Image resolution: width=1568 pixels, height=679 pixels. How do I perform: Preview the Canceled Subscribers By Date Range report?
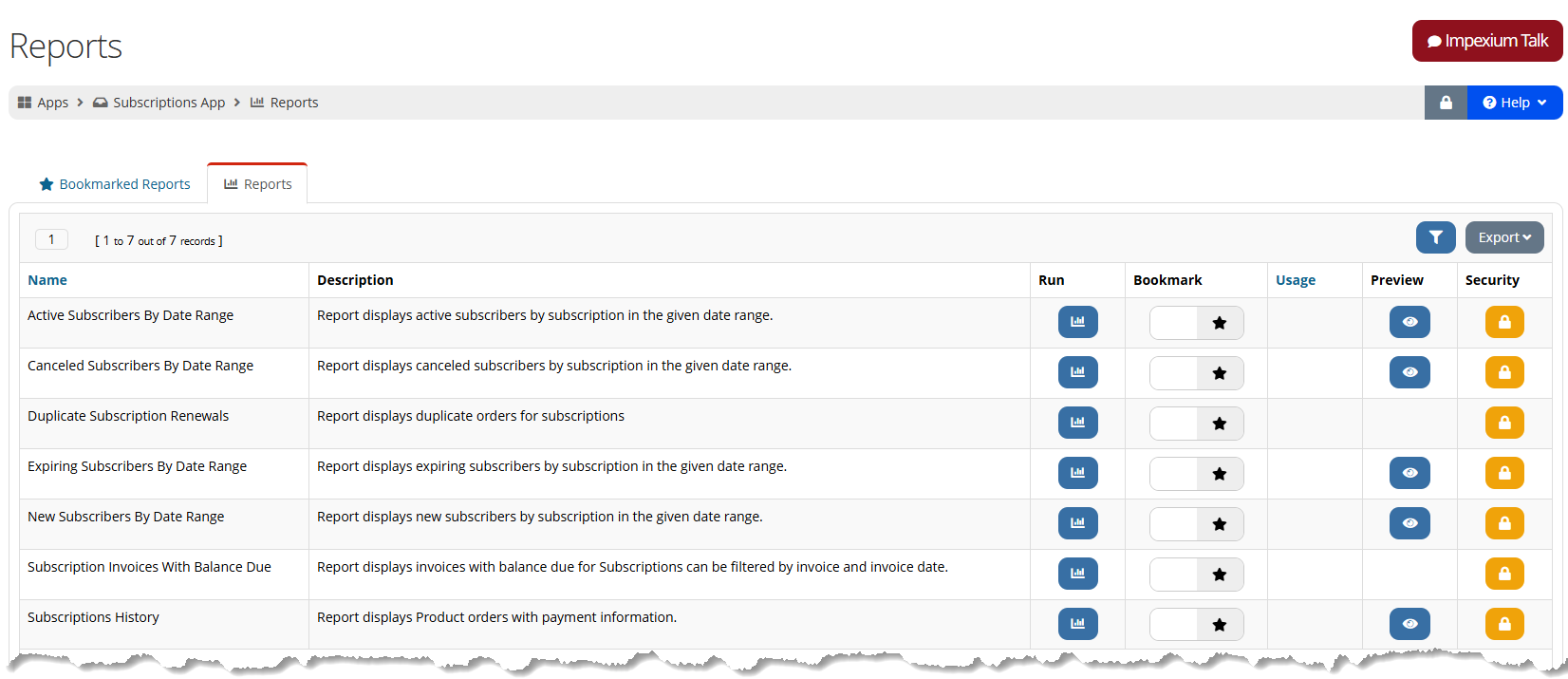coord(1409,372)
